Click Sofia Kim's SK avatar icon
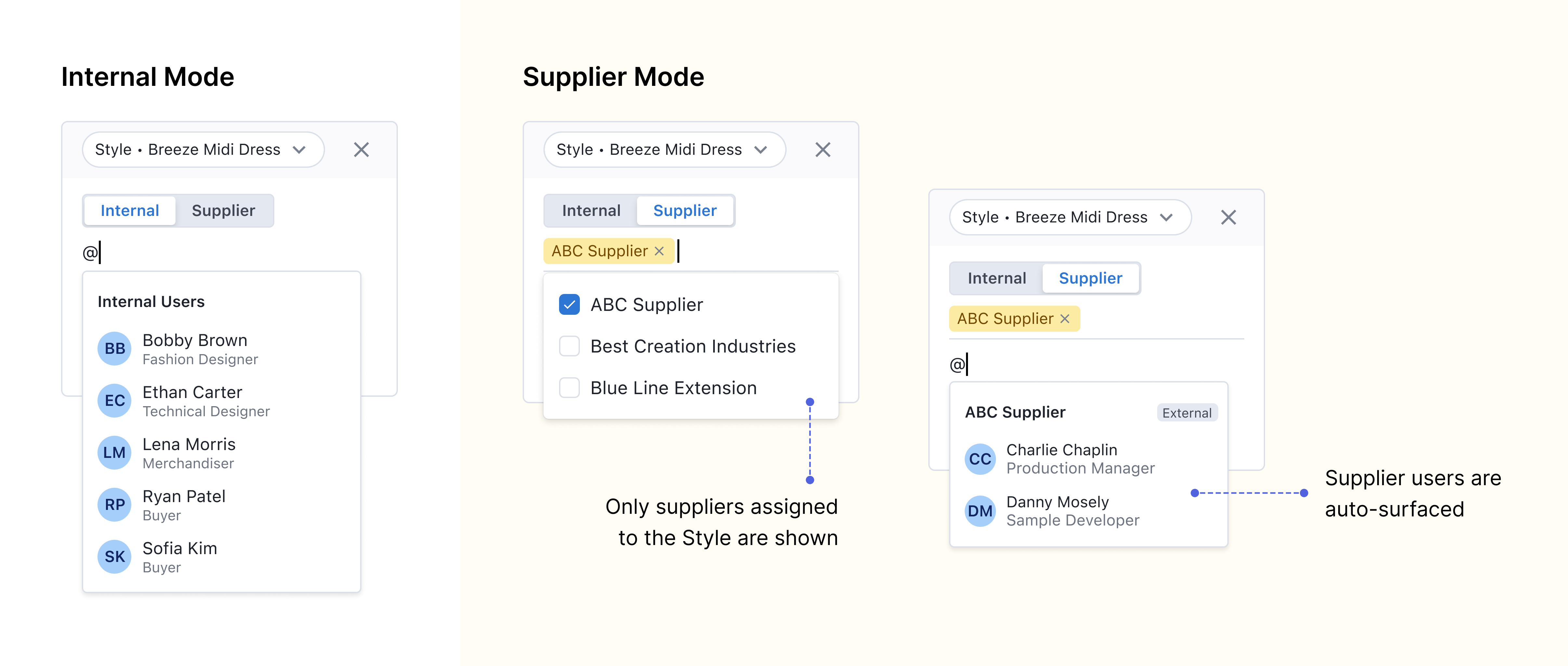Screen dimensions: 1568x666 pyautogui.click(x=114, y=556)
